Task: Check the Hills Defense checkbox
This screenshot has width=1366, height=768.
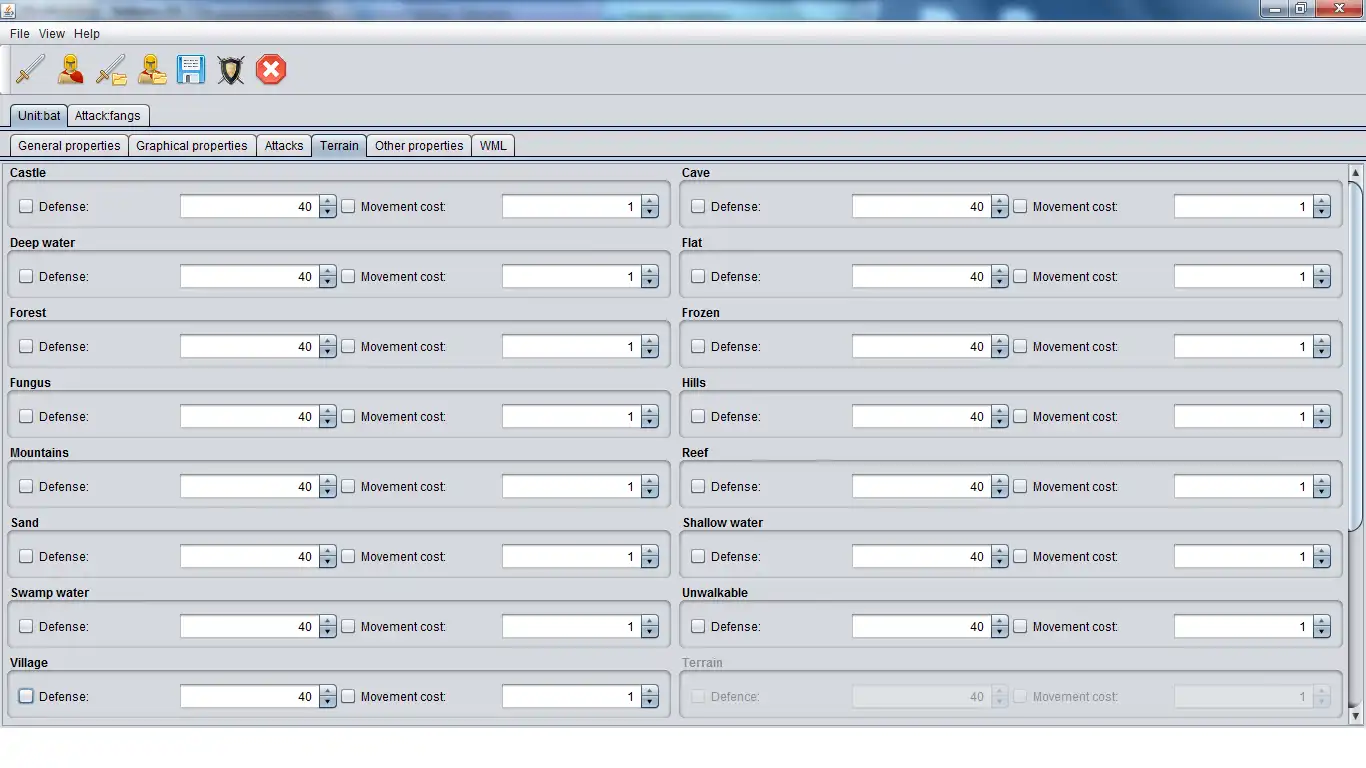Action: 698,417
